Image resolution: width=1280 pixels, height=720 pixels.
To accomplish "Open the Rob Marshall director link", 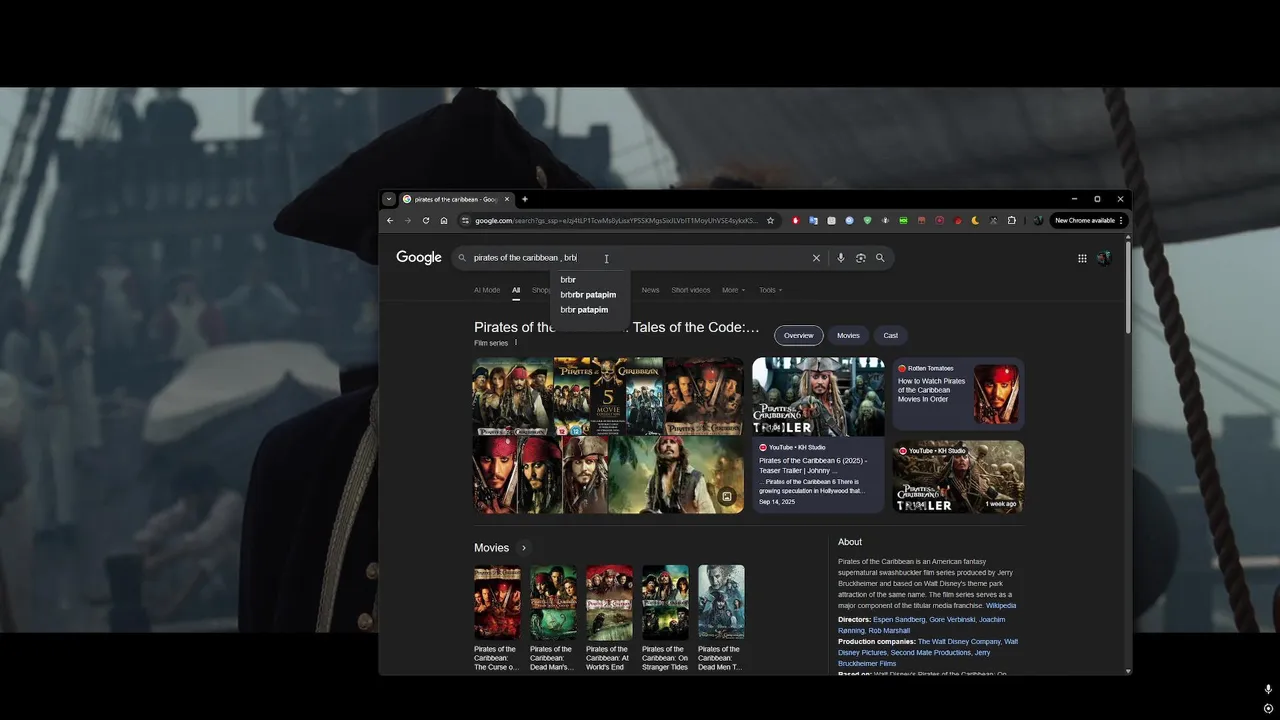I will click(889, 631).
